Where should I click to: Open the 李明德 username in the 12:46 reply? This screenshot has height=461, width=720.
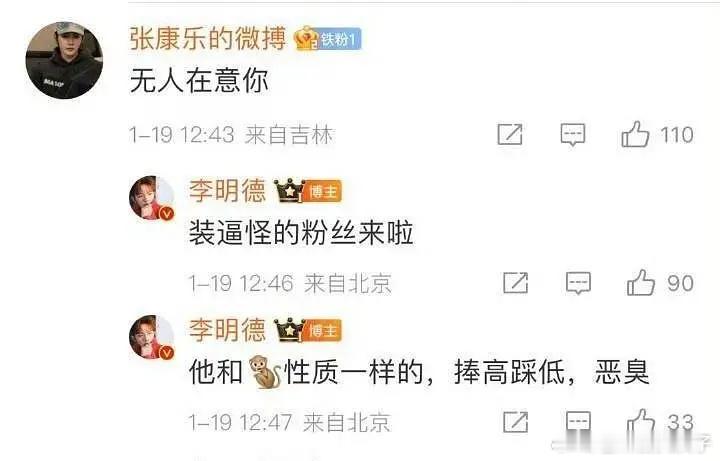click(228, 190)
